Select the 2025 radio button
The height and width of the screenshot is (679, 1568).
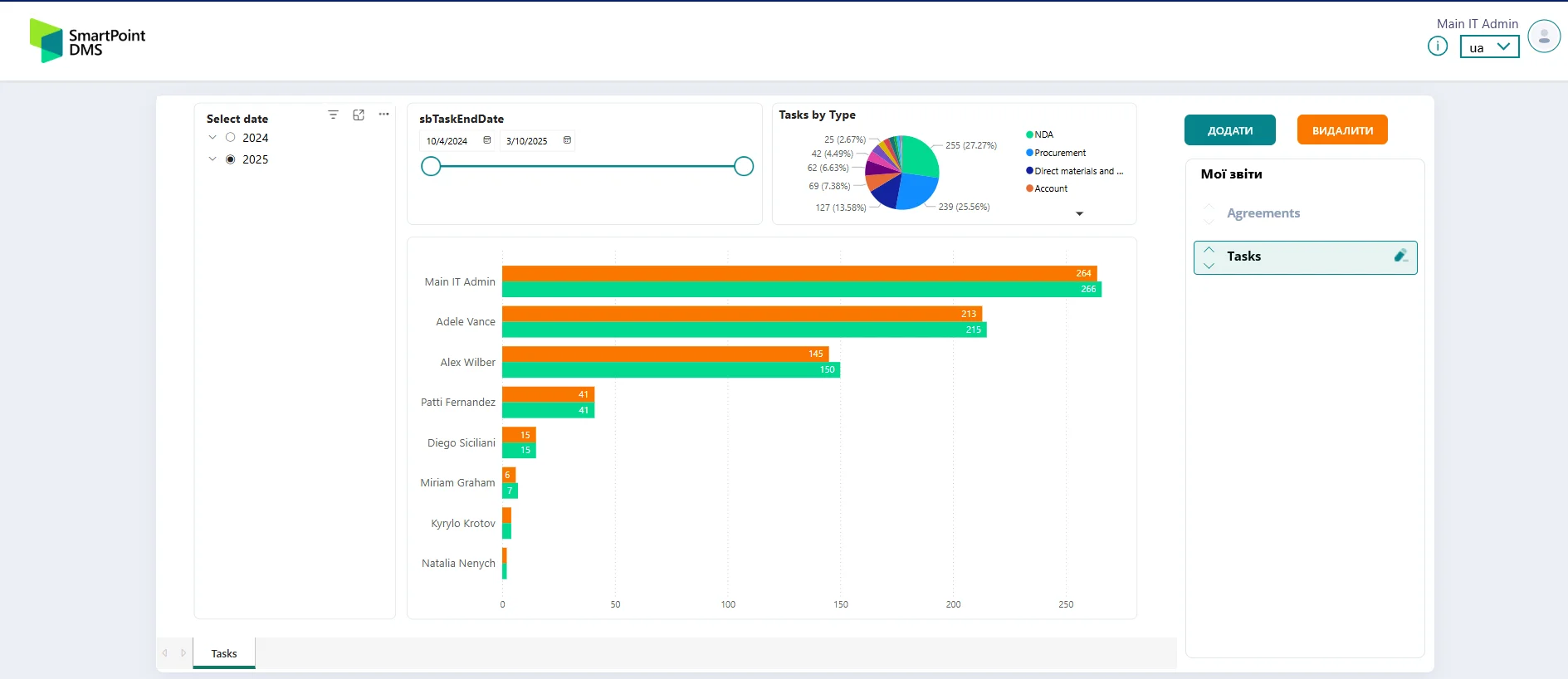click(x=231, y=159)
